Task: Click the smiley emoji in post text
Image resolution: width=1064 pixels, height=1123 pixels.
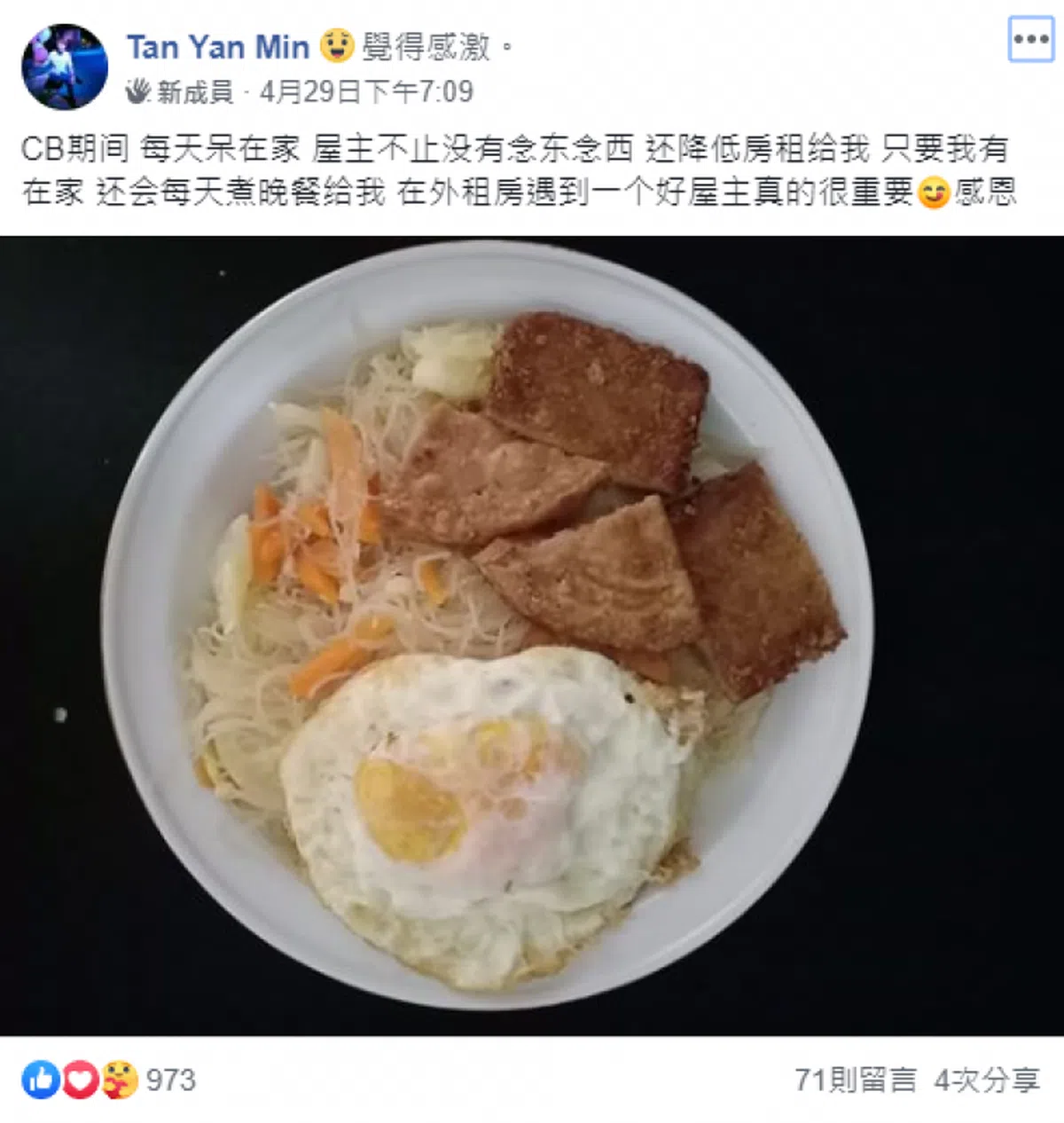Action: (x=933, y=192)
